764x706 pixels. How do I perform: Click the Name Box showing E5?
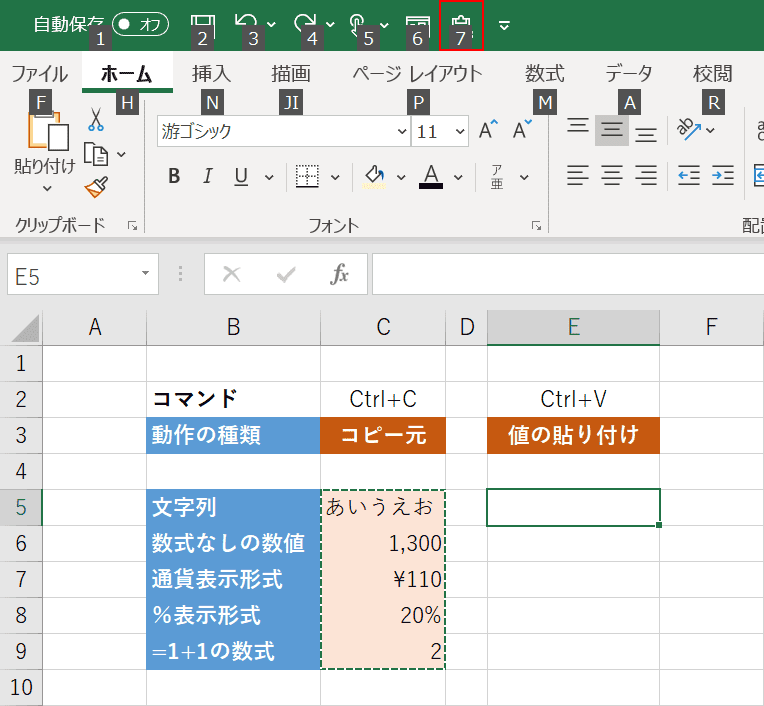(x=73, y=274)
